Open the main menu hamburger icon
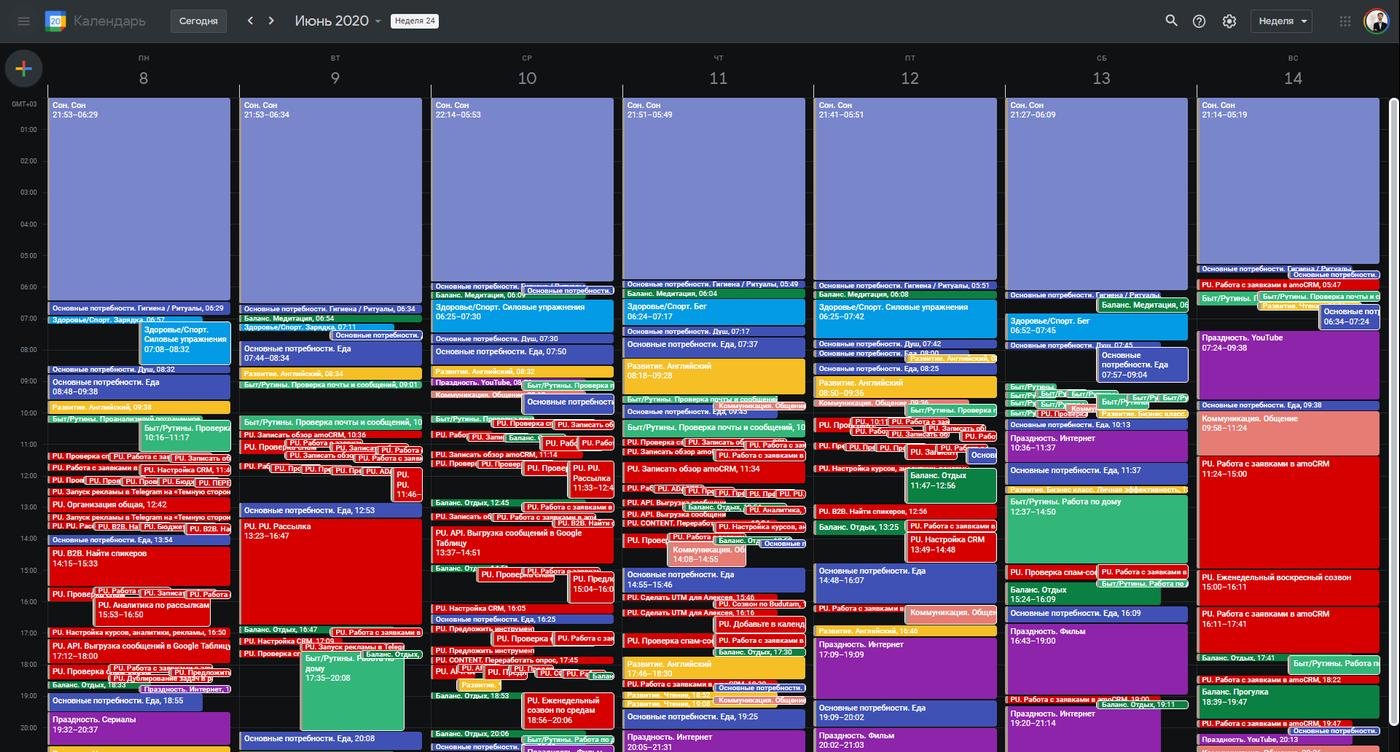 pos(23,21)
